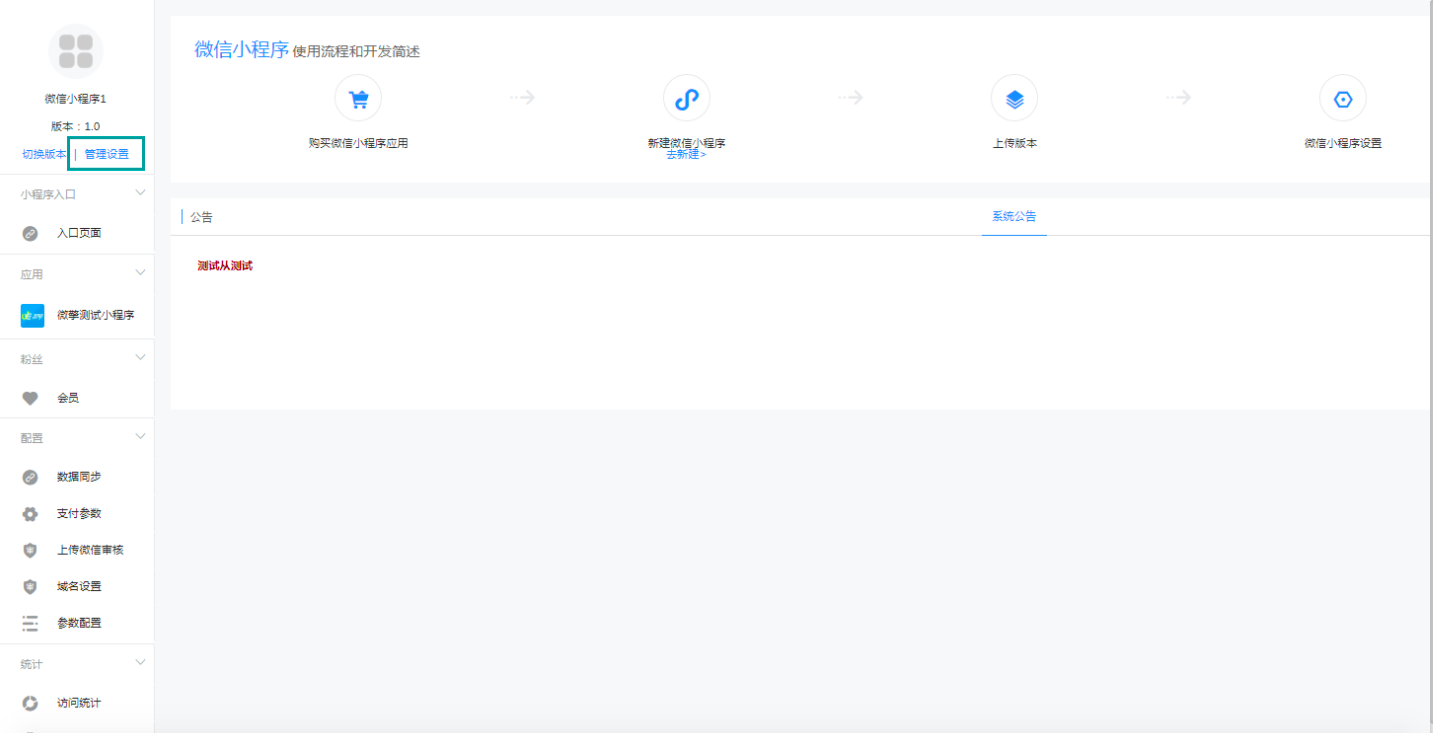
Task: Click the 版本：1.0 text
Action: (76, 126)
